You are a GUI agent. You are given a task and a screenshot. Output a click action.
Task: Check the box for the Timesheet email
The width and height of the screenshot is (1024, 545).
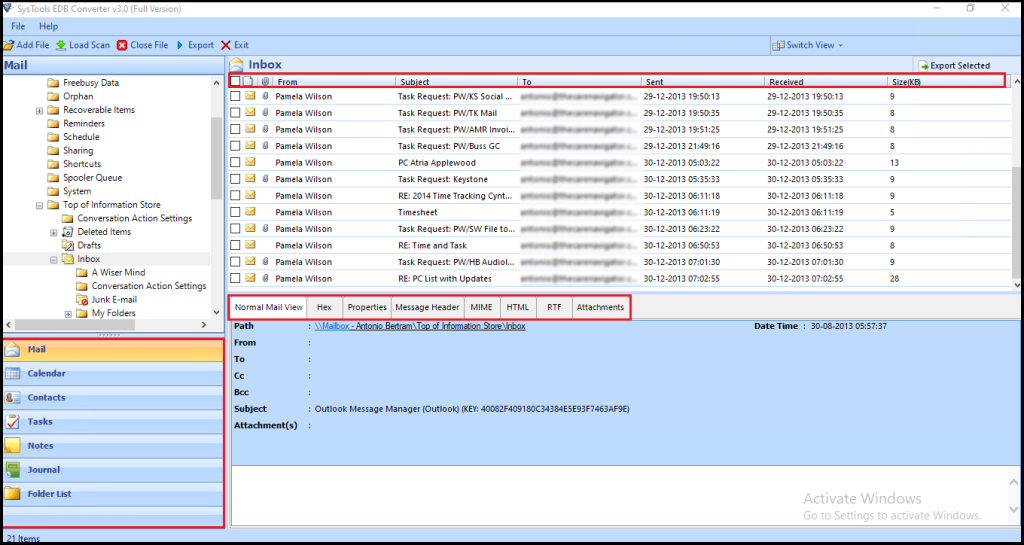tap(235, 212)
